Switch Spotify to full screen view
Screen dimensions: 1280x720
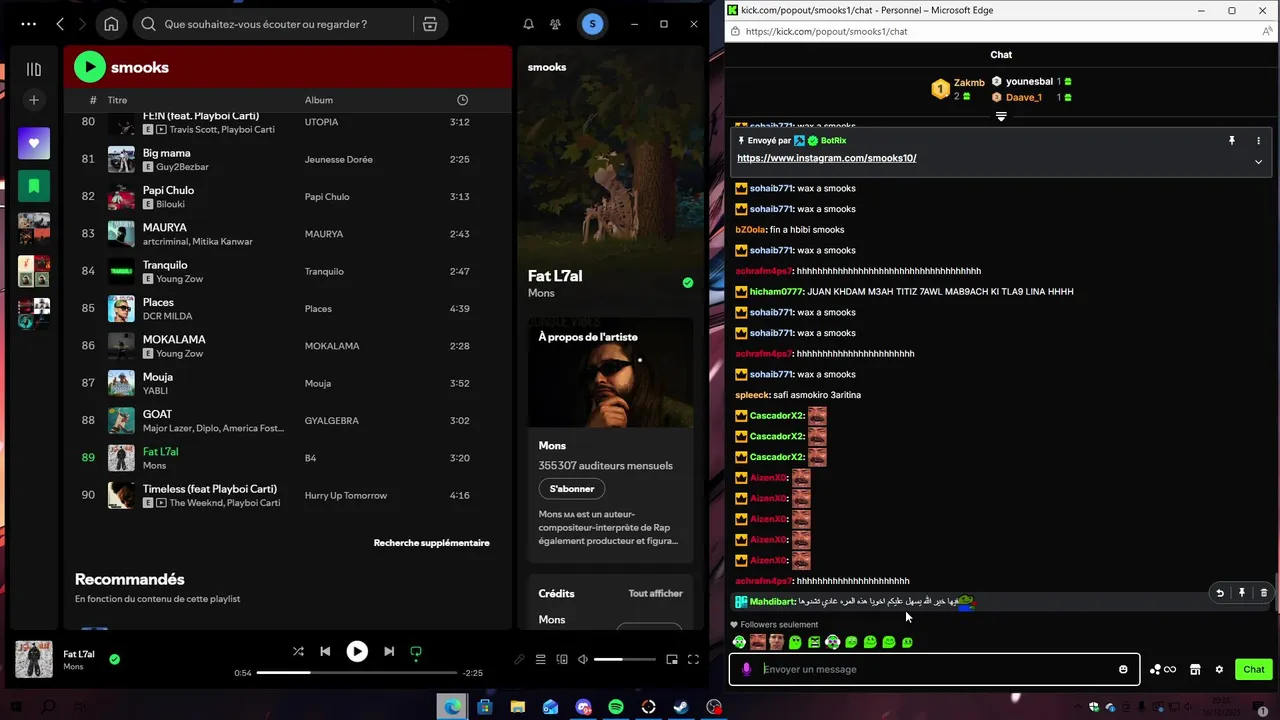coord(692,659)
